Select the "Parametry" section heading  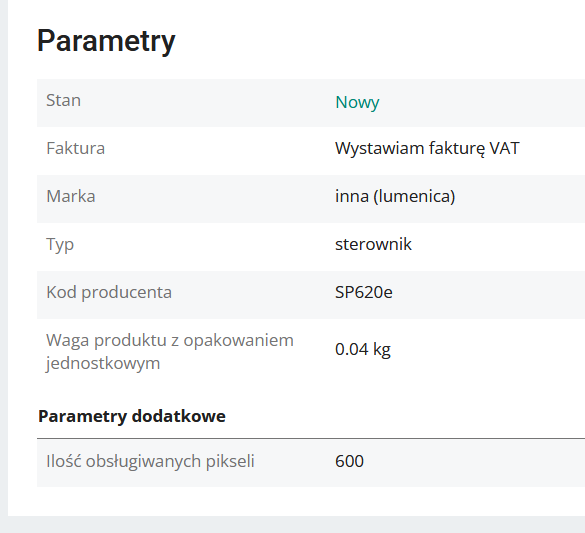[x=106, y=41]
